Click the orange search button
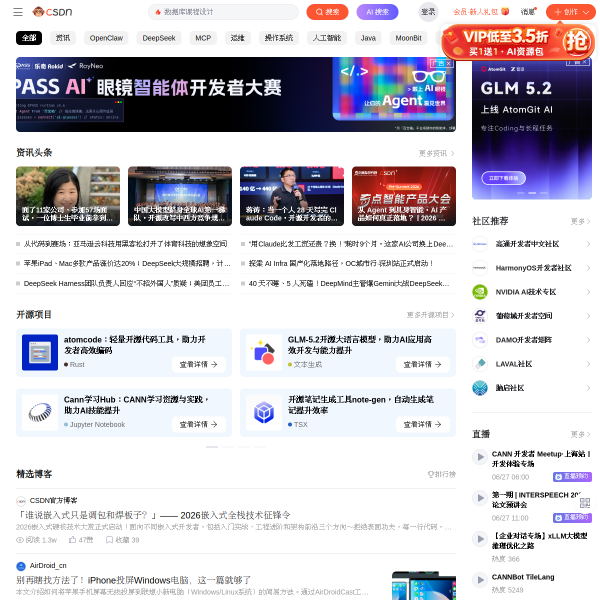Screen dimensions: 600x600 coord(327,12)
